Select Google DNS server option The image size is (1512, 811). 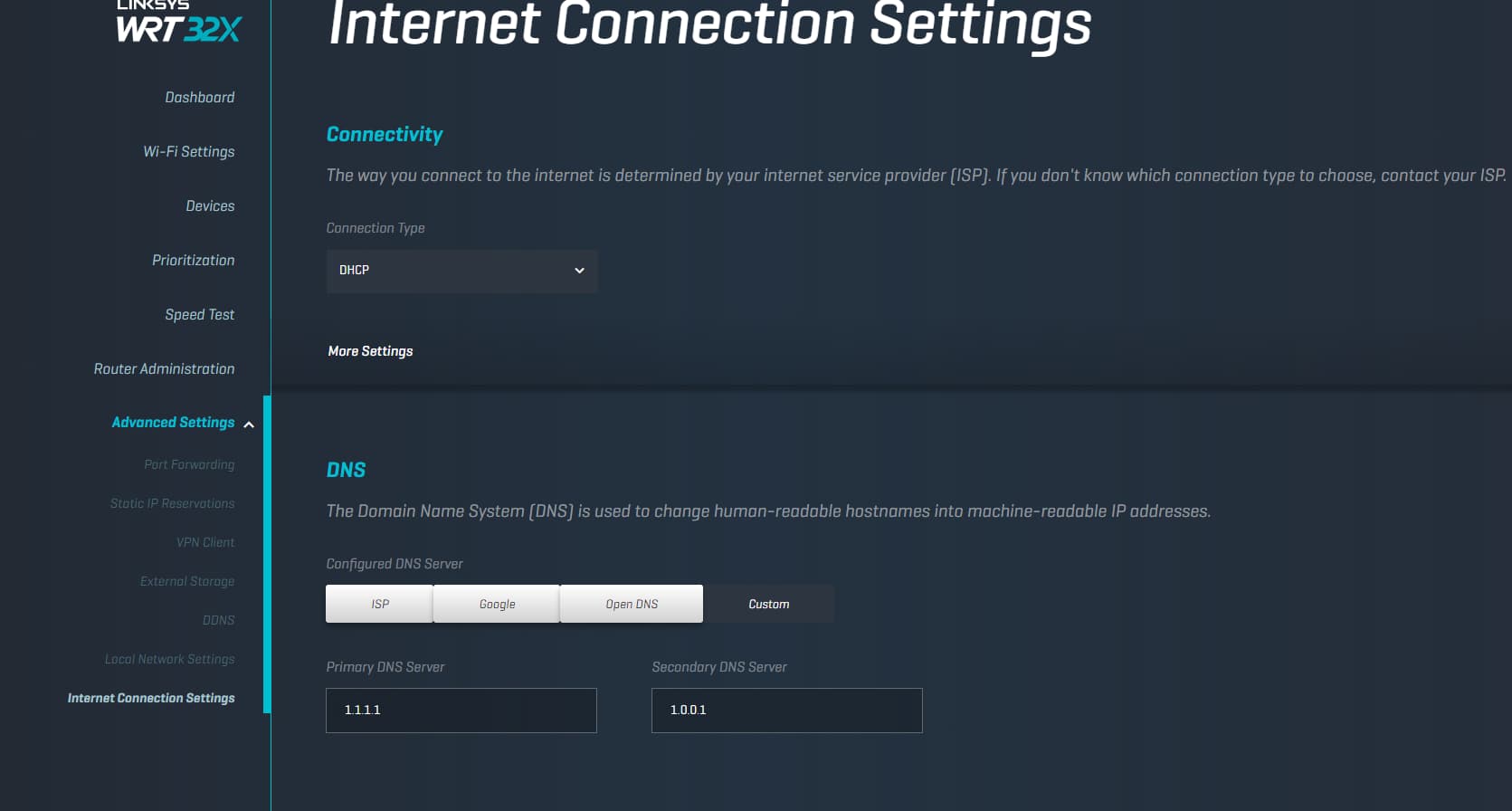pyautogui.click(x=497, y=604)
